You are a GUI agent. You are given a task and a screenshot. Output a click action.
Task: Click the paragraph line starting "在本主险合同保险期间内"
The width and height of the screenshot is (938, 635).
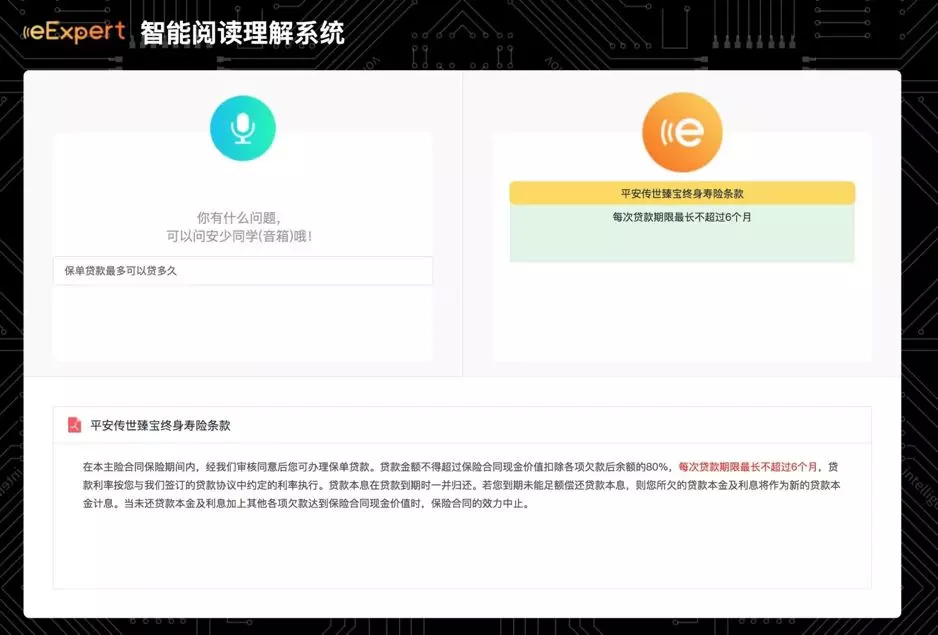[461, 467]
